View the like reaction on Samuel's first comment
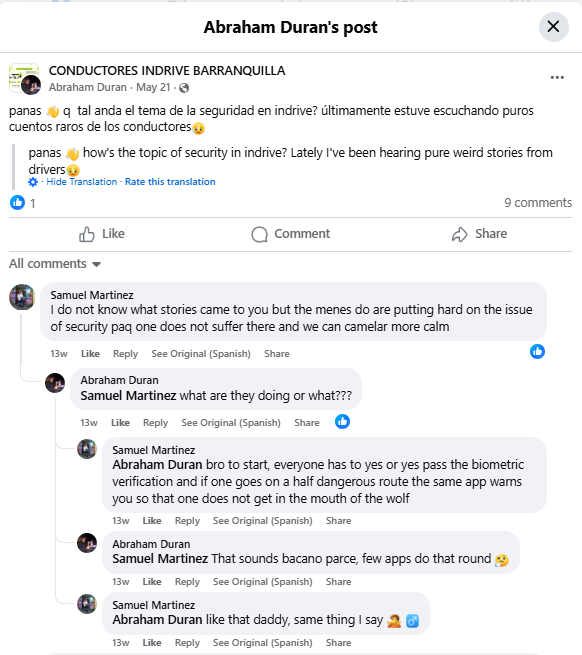582x655 pixels. (537, 351)
